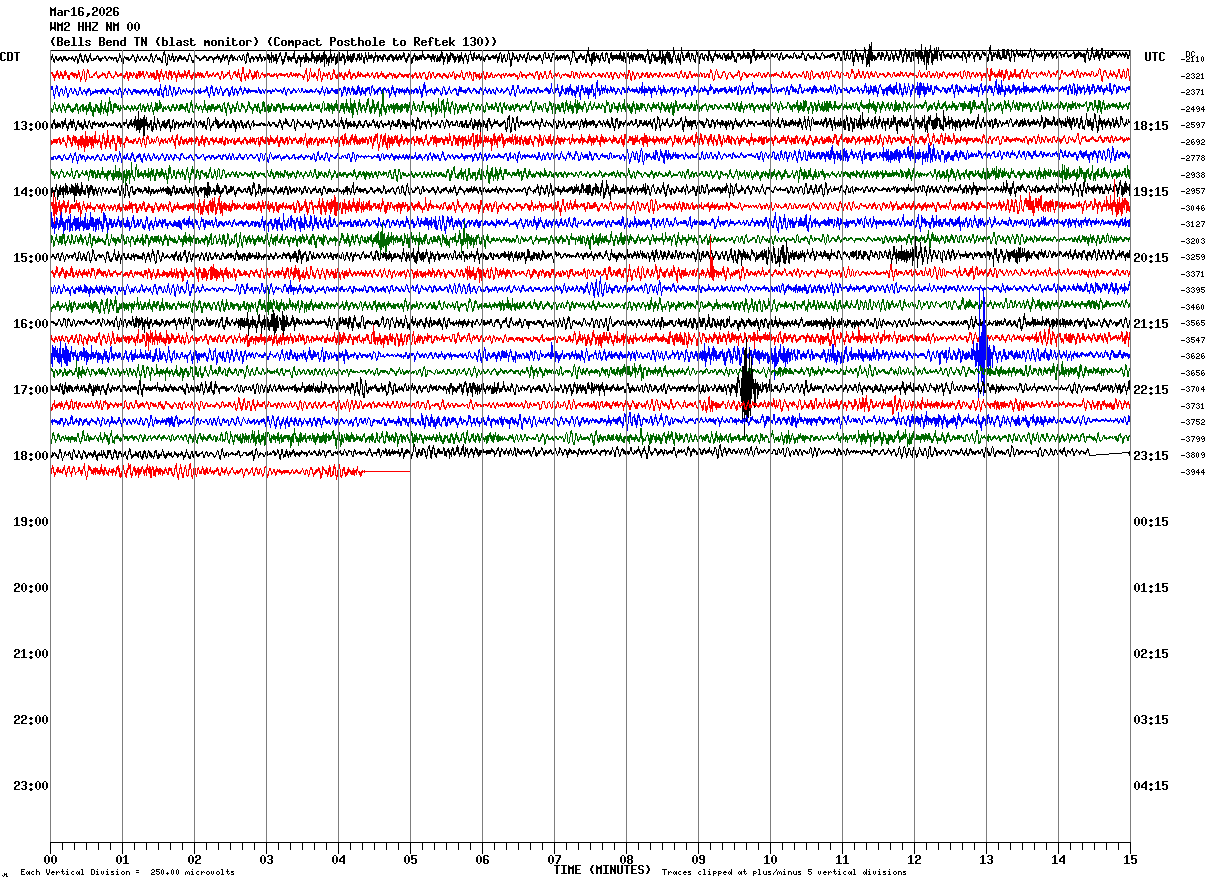
Task: Click minute tick label 15 on axis
Action: pyautogui.click(x=1130, y=860)
